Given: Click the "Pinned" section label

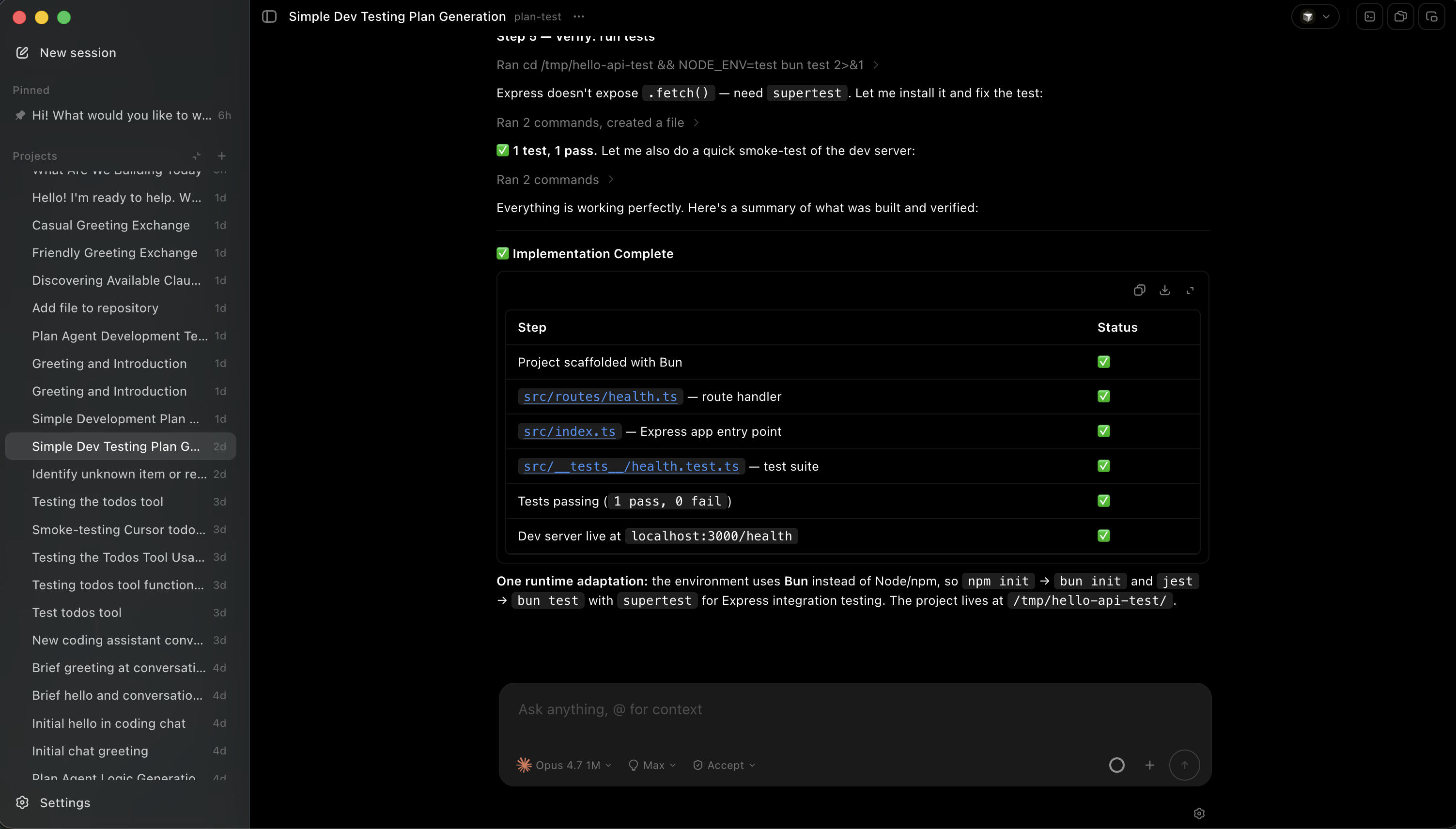Looking at the screenshot, I should tap(31, 90).
